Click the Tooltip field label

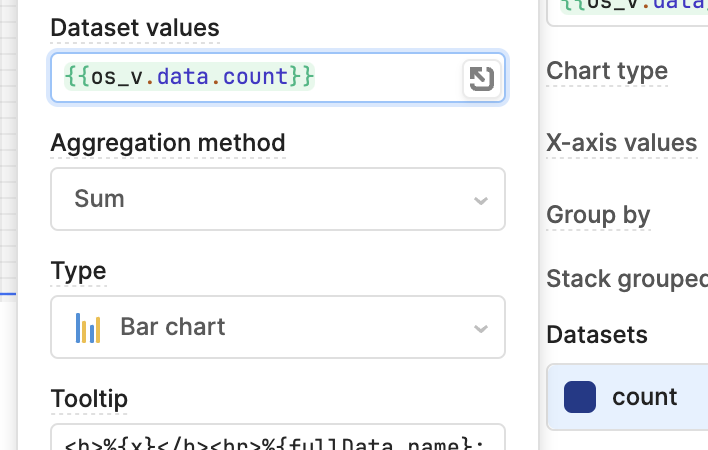[89, 399]
